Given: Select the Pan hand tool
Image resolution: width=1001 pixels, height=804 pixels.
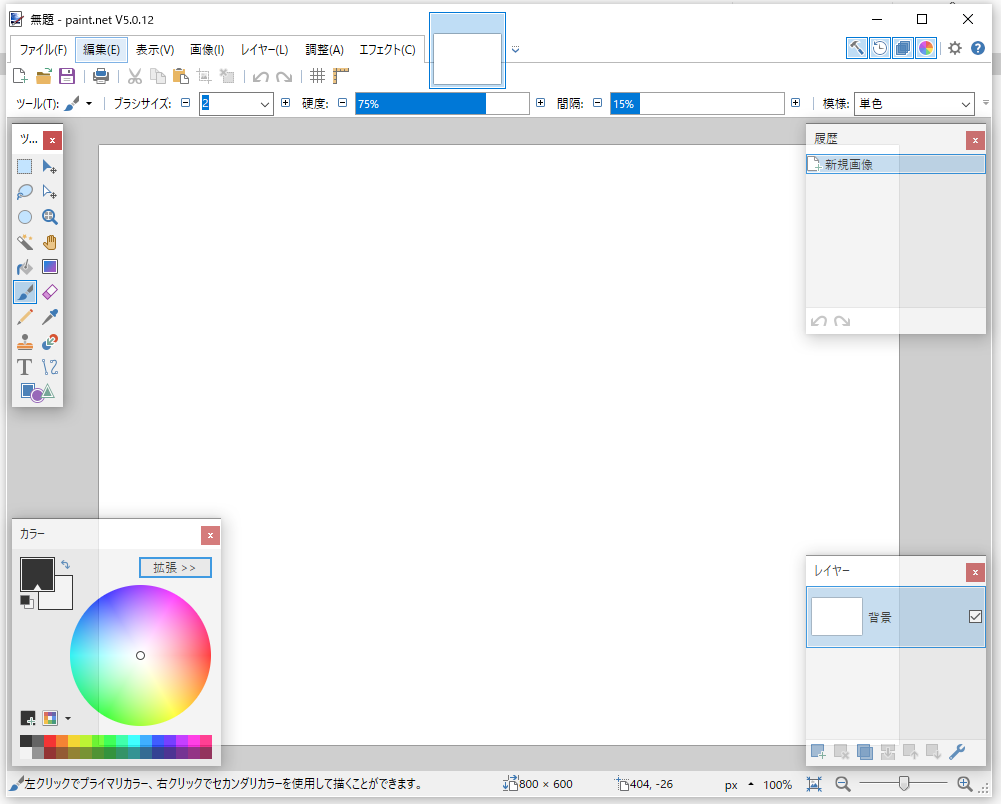Looking at the screenshot, I should click(x=49, y=242).
